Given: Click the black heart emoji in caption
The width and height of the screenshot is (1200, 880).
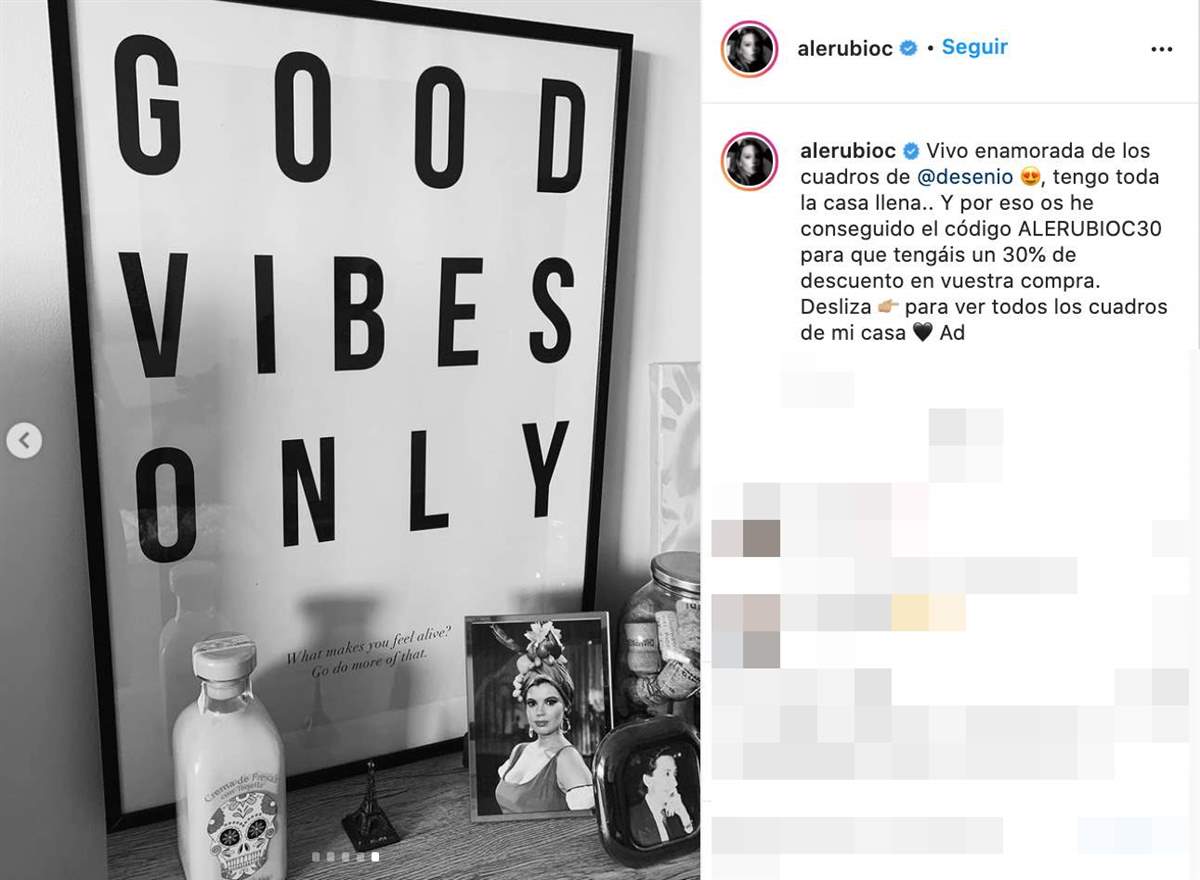Looking at the screenshot, I should 924,333.
